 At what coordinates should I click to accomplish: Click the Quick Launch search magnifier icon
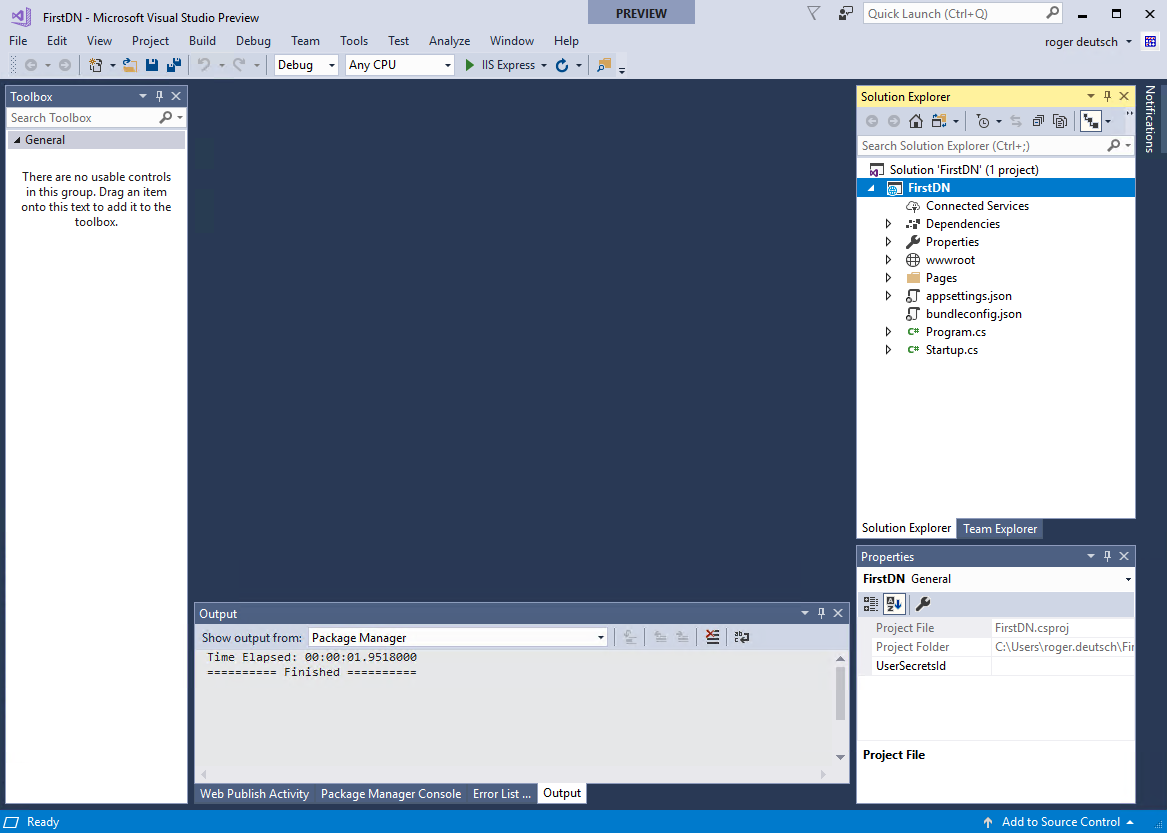tap(1052, 13)
